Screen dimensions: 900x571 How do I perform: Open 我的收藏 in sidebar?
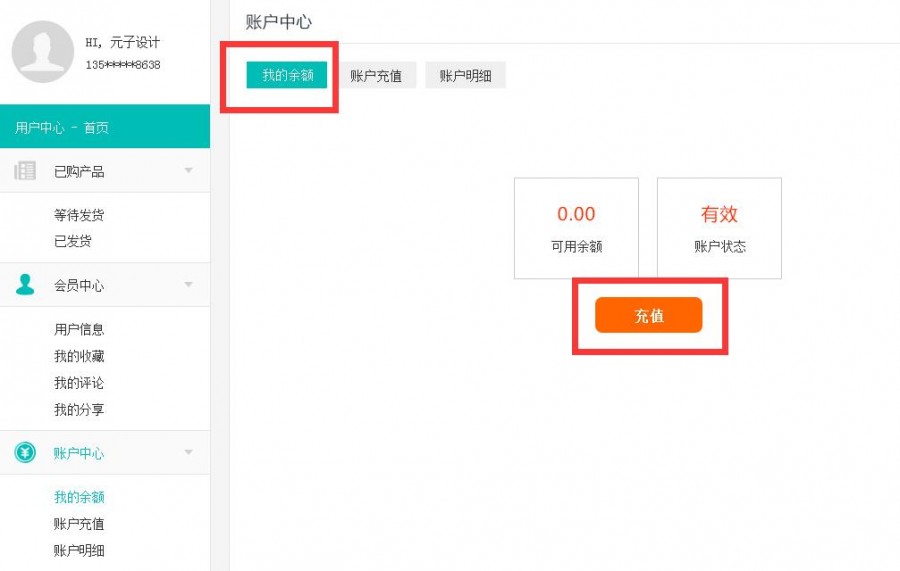point(79,356)
